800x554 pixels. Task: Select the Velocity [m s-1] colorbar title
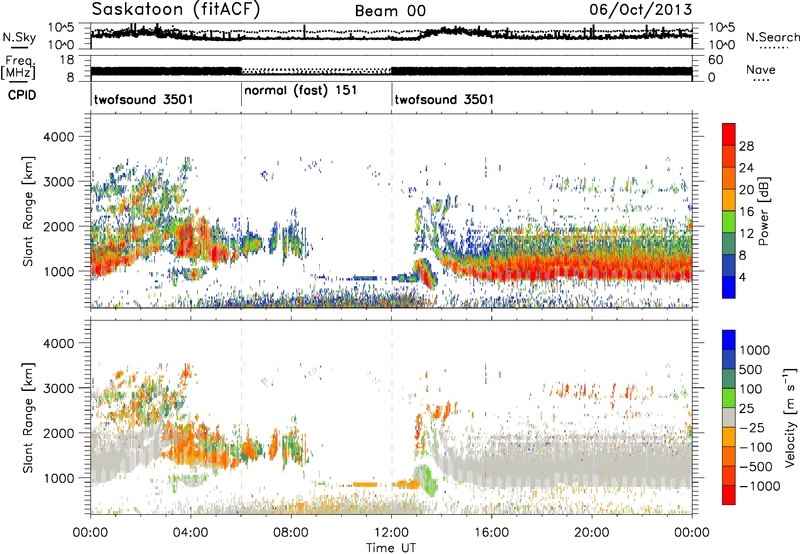[x=790, y=417]
